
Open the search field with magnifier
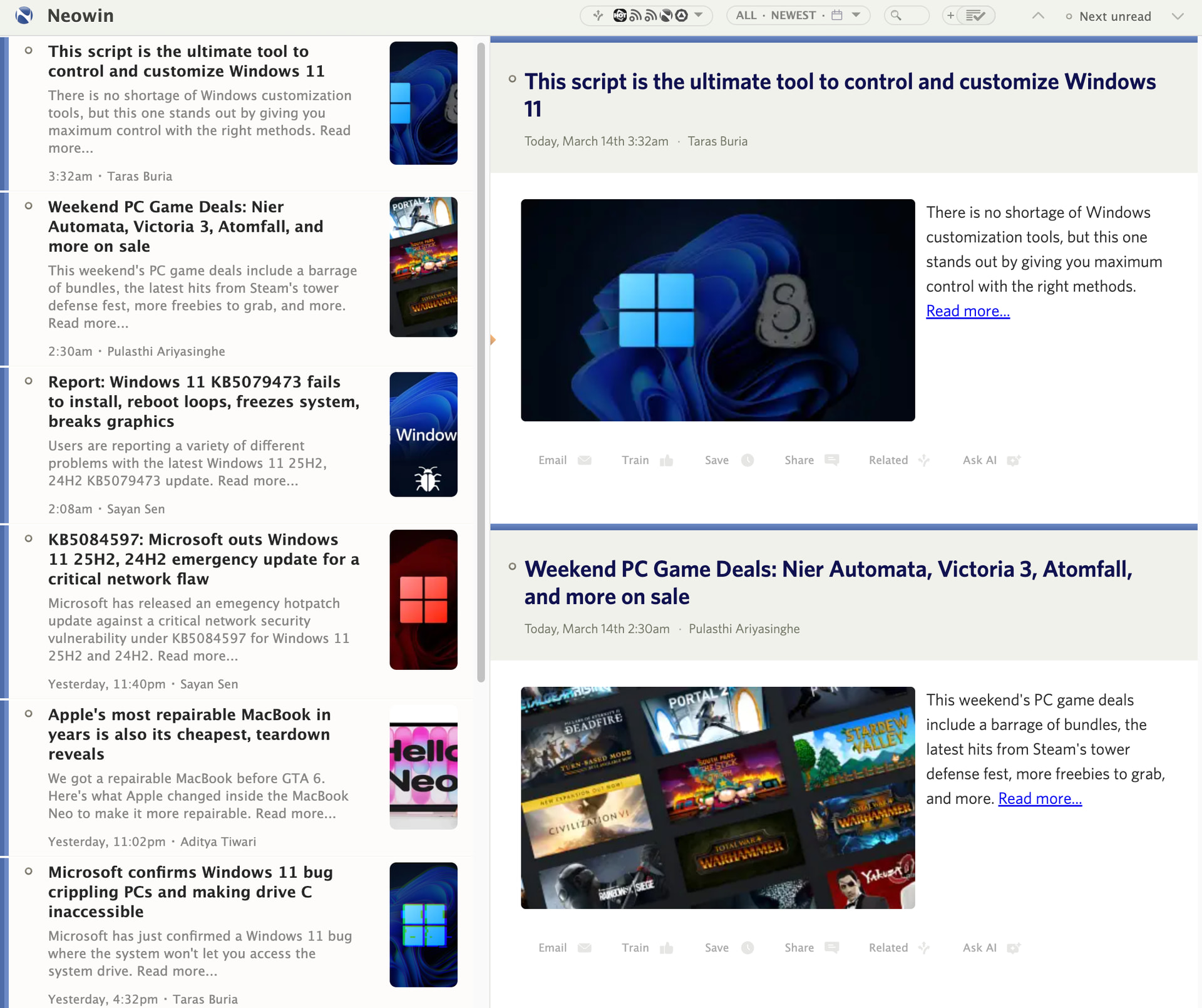(x=905, y=16)
